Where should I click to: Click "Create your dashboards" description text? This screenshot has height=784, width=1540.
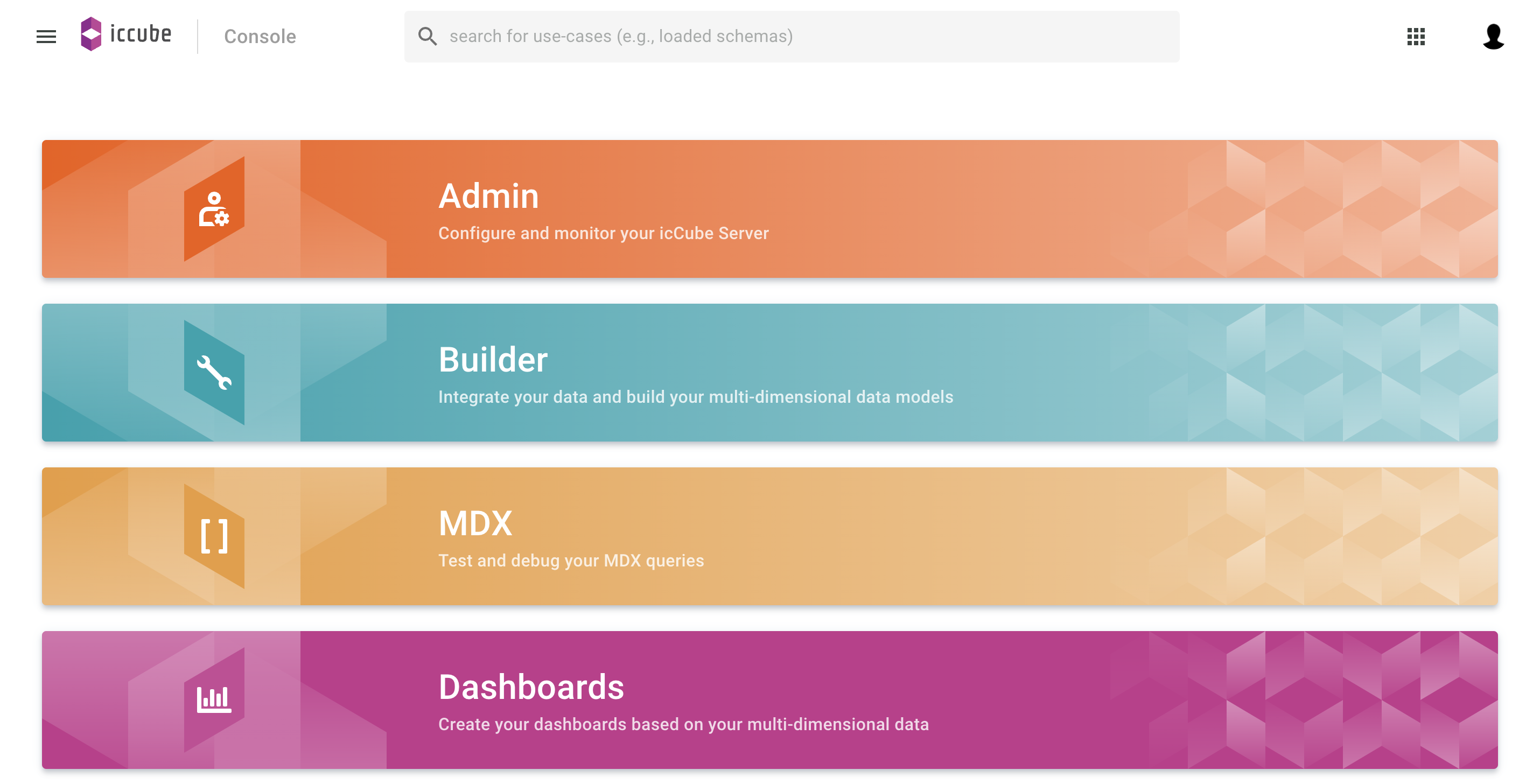(x=683, y=724)
